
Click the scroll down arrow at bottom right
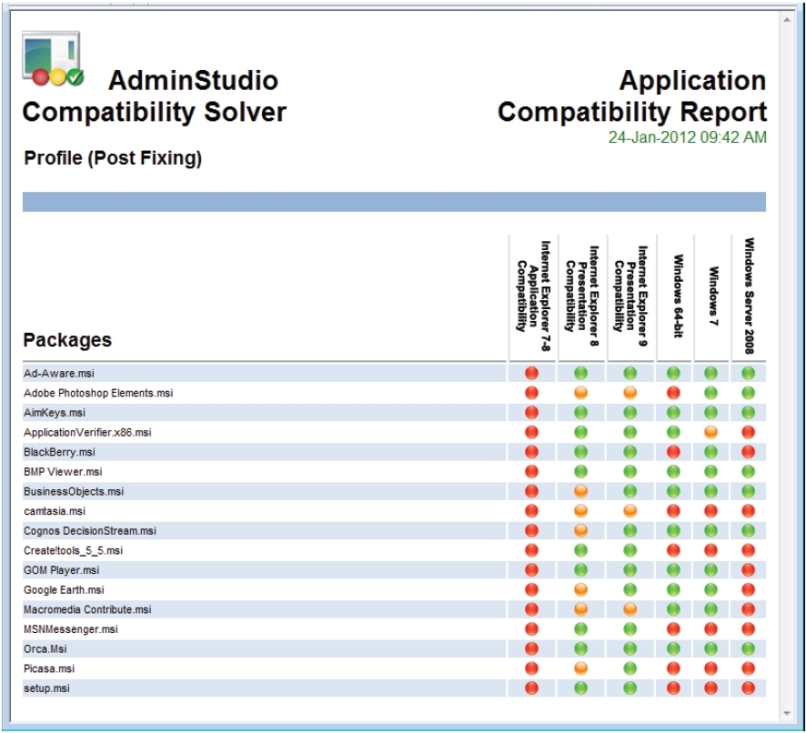point(788,711)
